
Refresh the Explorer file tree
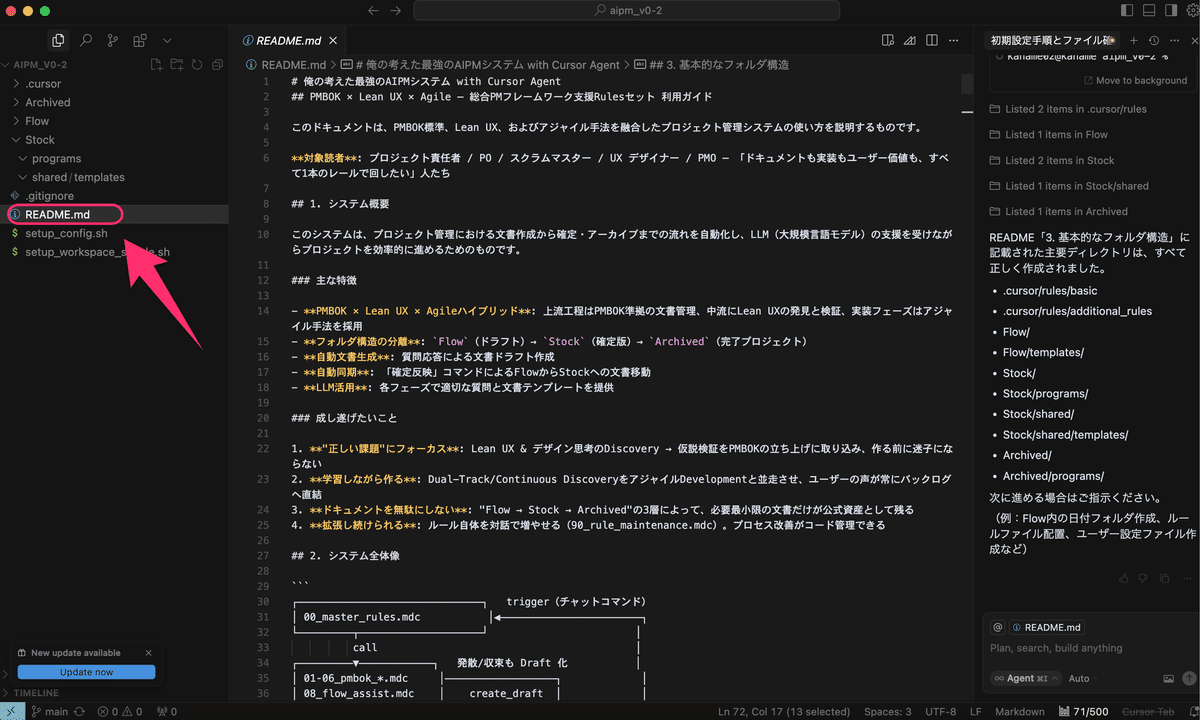[197, 63]
